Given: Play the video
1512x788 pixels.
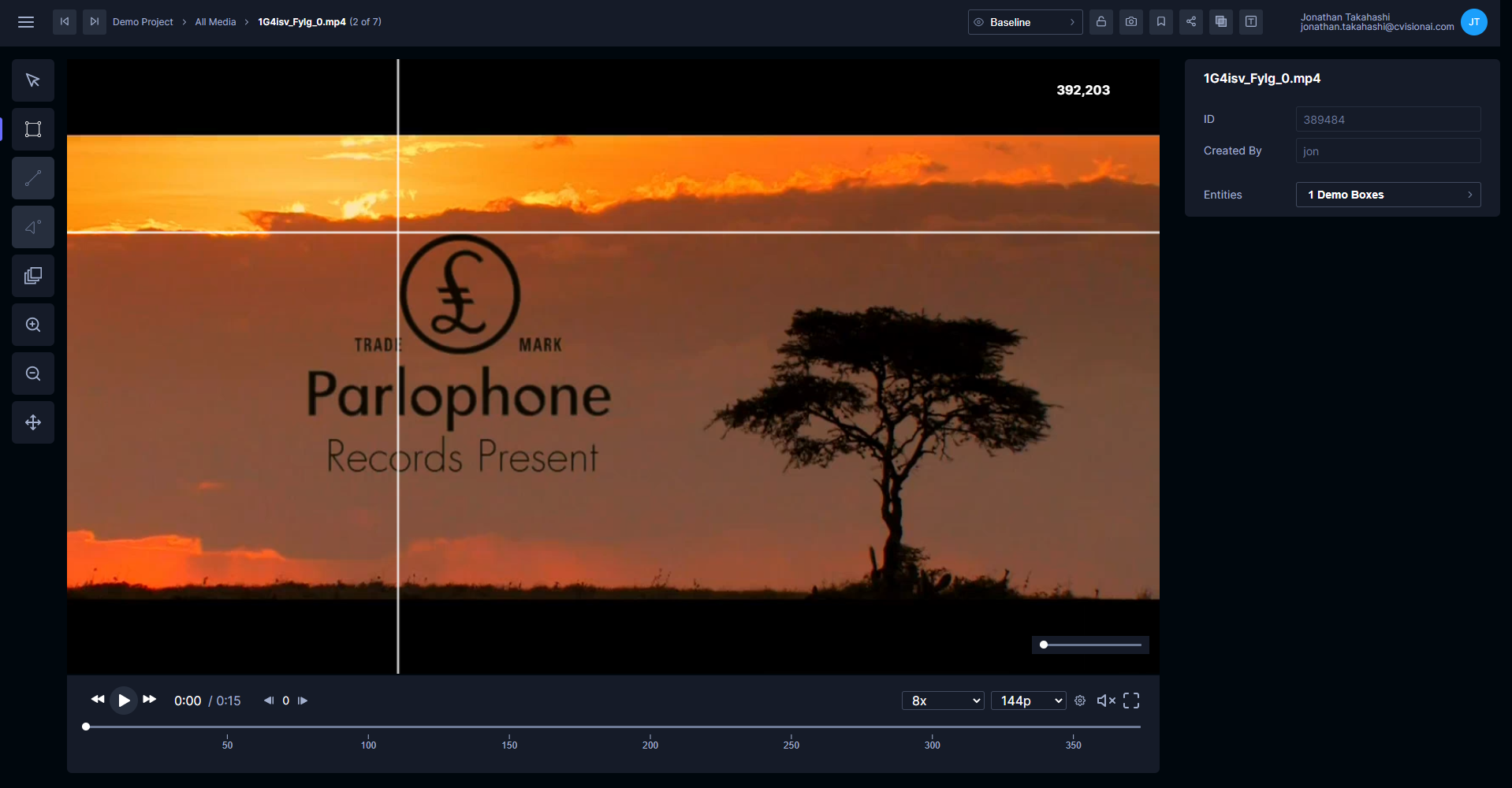Looking at the screenshot, I should tap(124, 700).
